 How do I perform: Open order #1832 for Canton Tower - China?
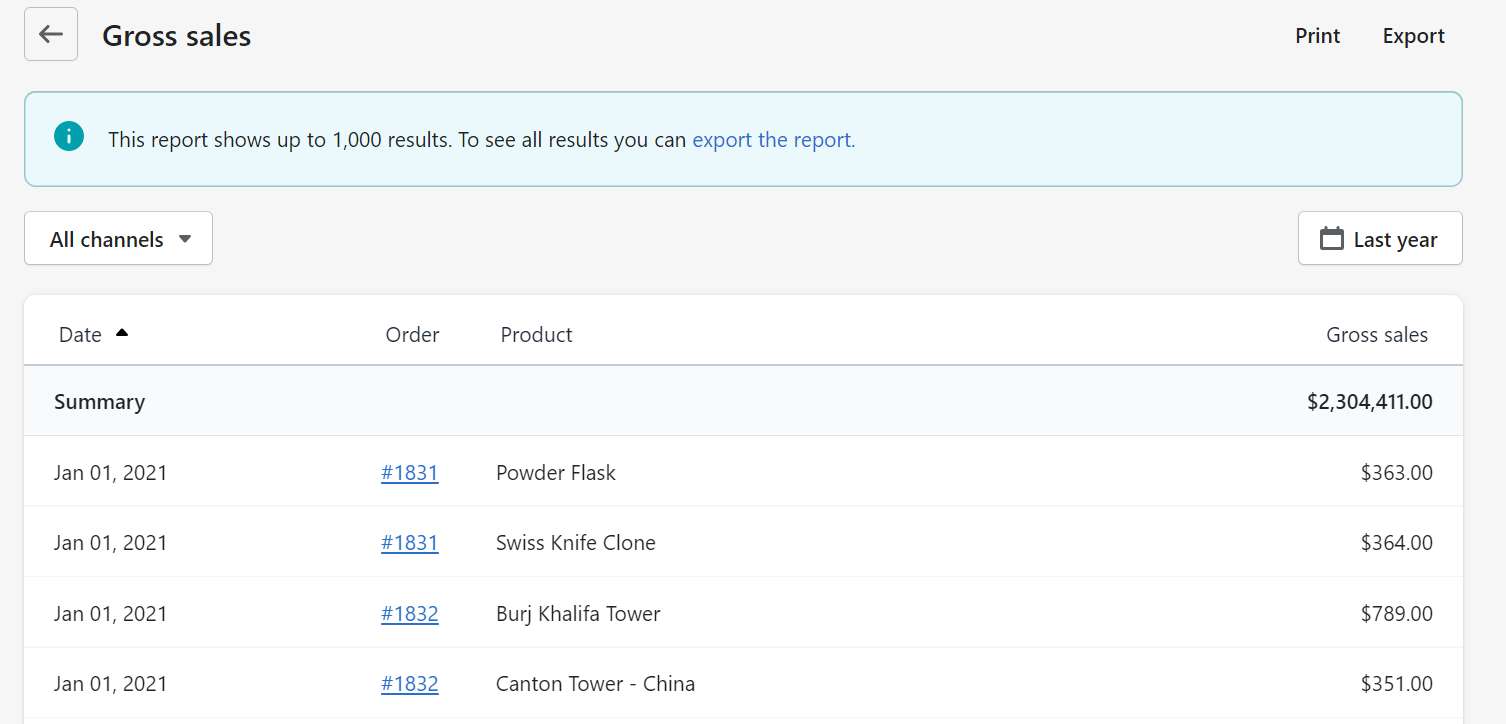[x=409, y=684]
